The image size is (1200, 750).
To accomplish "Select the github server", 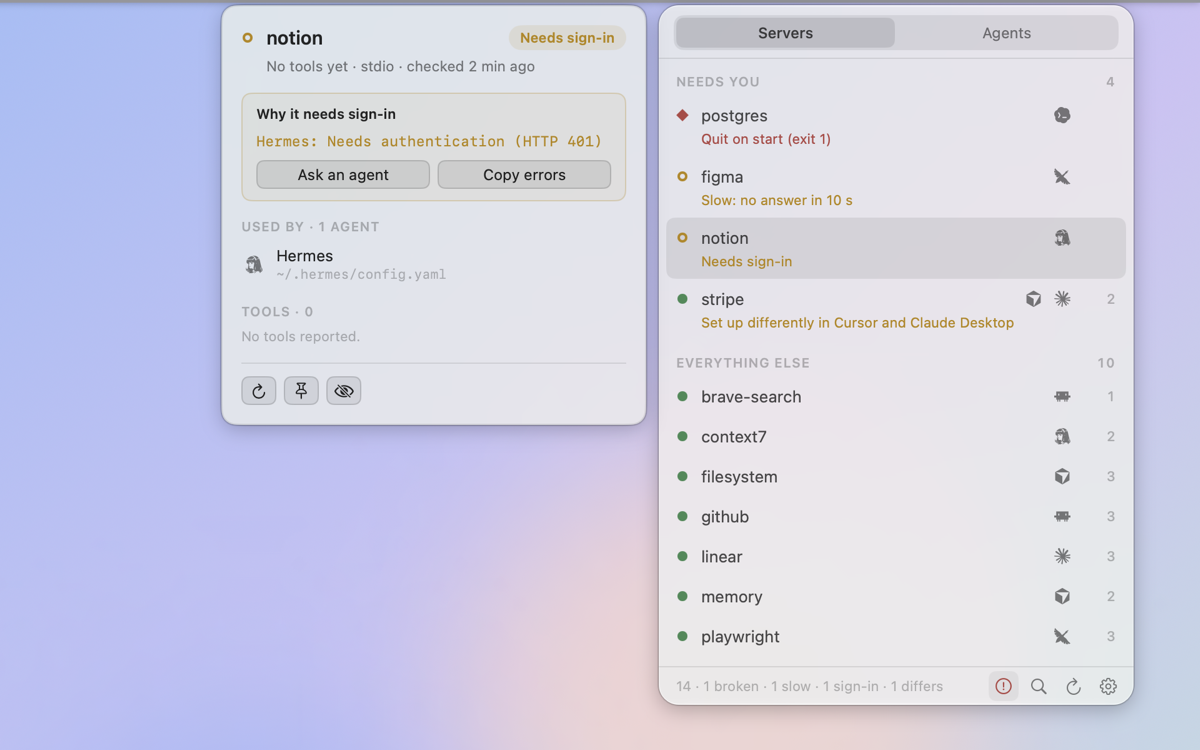I will point(896,517).
